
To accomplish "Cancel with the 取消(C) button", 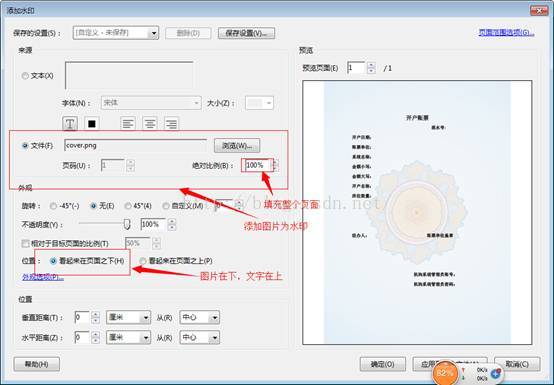I will [x=517, y=364].
